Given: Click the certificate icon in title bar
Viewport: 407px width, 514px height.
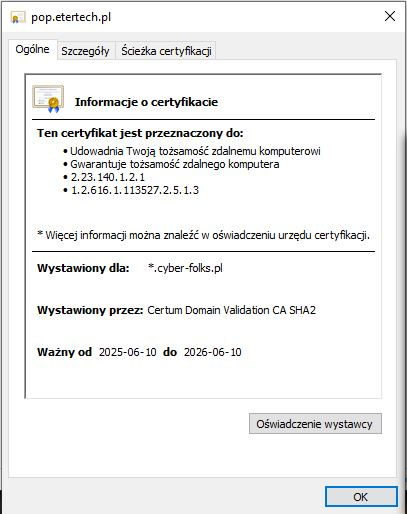Looking at the screenshot, I should [18, 17].
